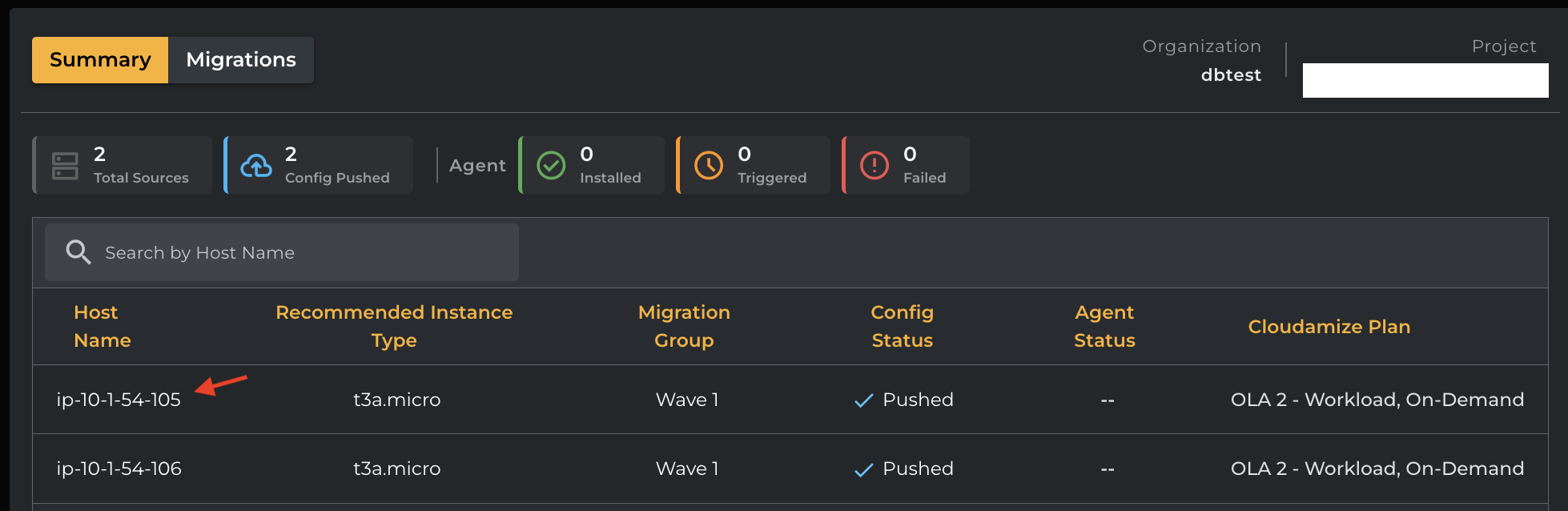Sort by Host Name column header

[x=103, y=326]
